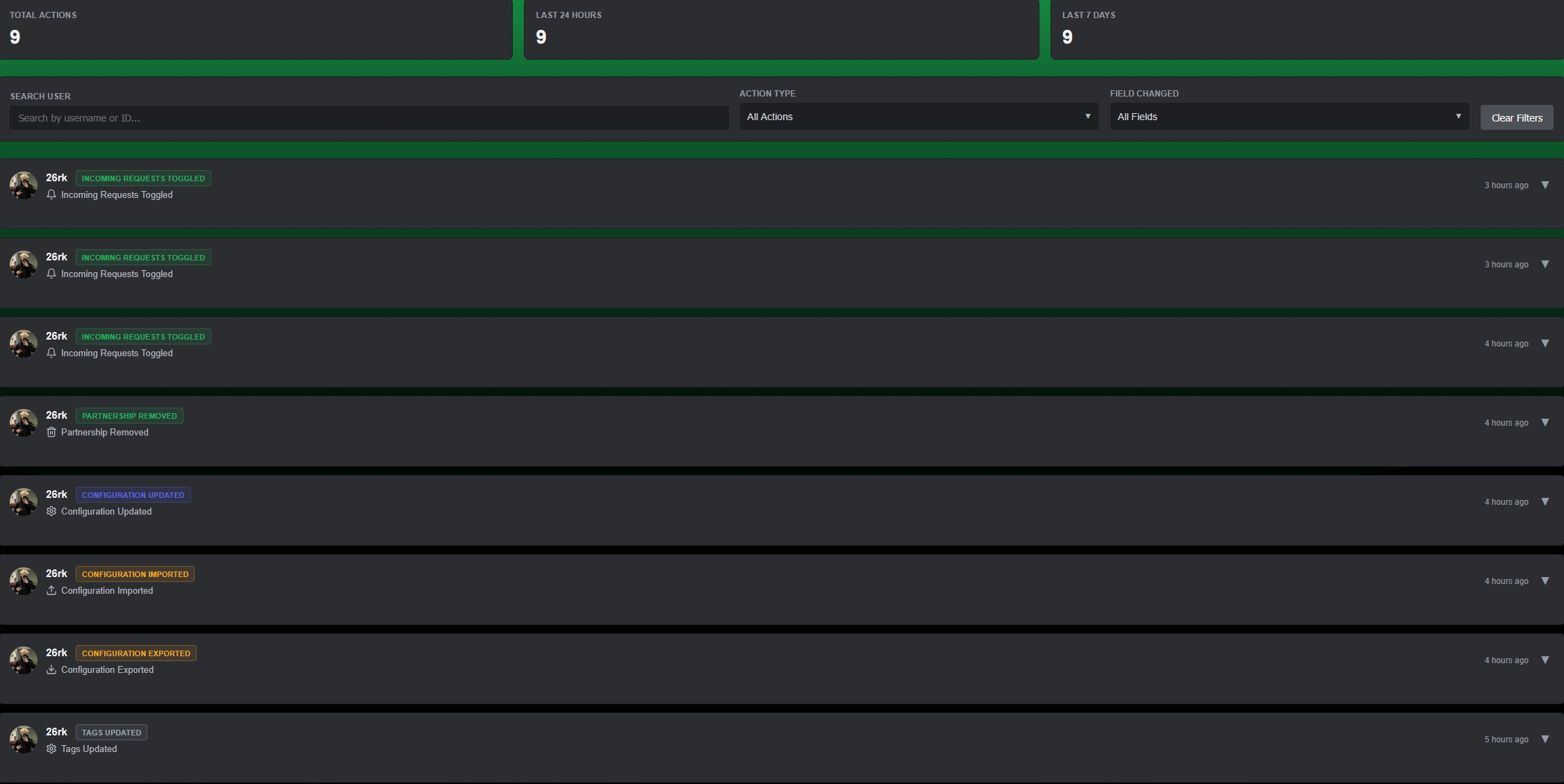
Task: Expand the first Incoming Requests Toggled entry
Action: pos(1545,185)
